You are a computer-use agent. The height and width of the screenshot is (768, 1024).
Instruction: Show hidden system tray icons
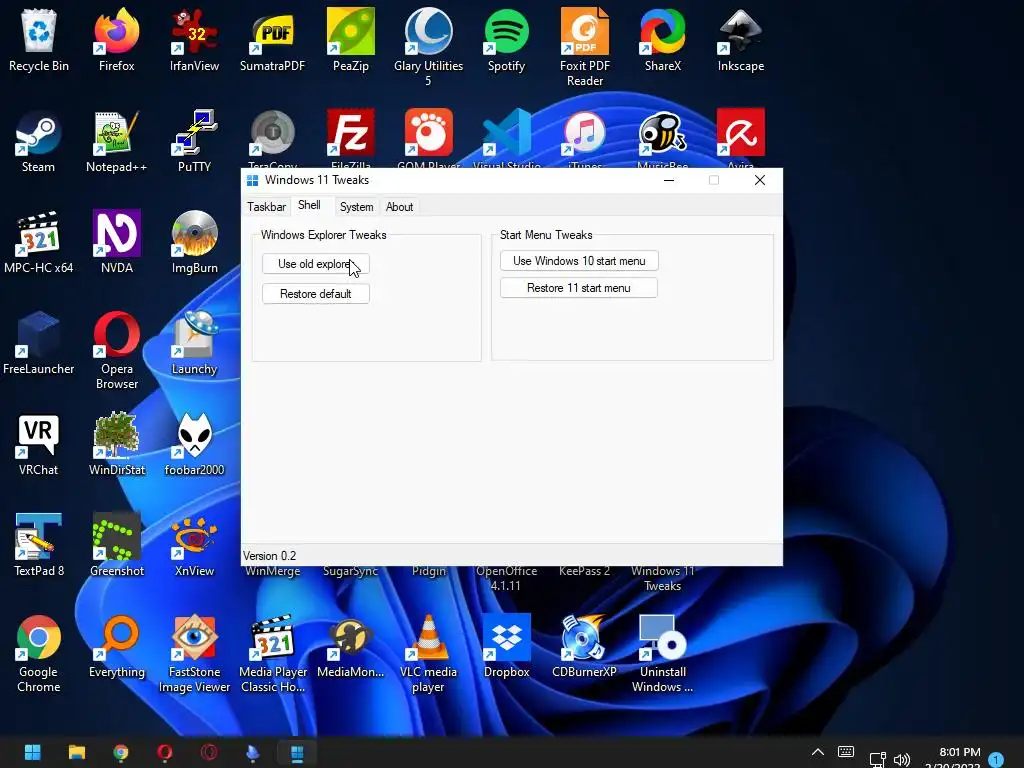click(818, 752)
